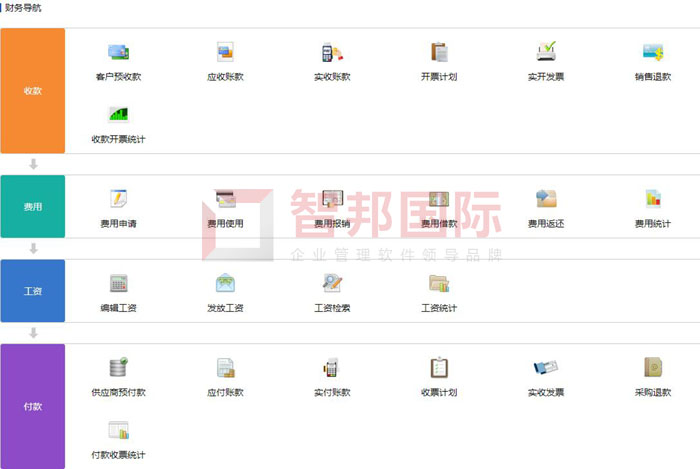Click the 客户预收款 label
The height and width of the screenshot is (469, 700).
tap(118, 77)
